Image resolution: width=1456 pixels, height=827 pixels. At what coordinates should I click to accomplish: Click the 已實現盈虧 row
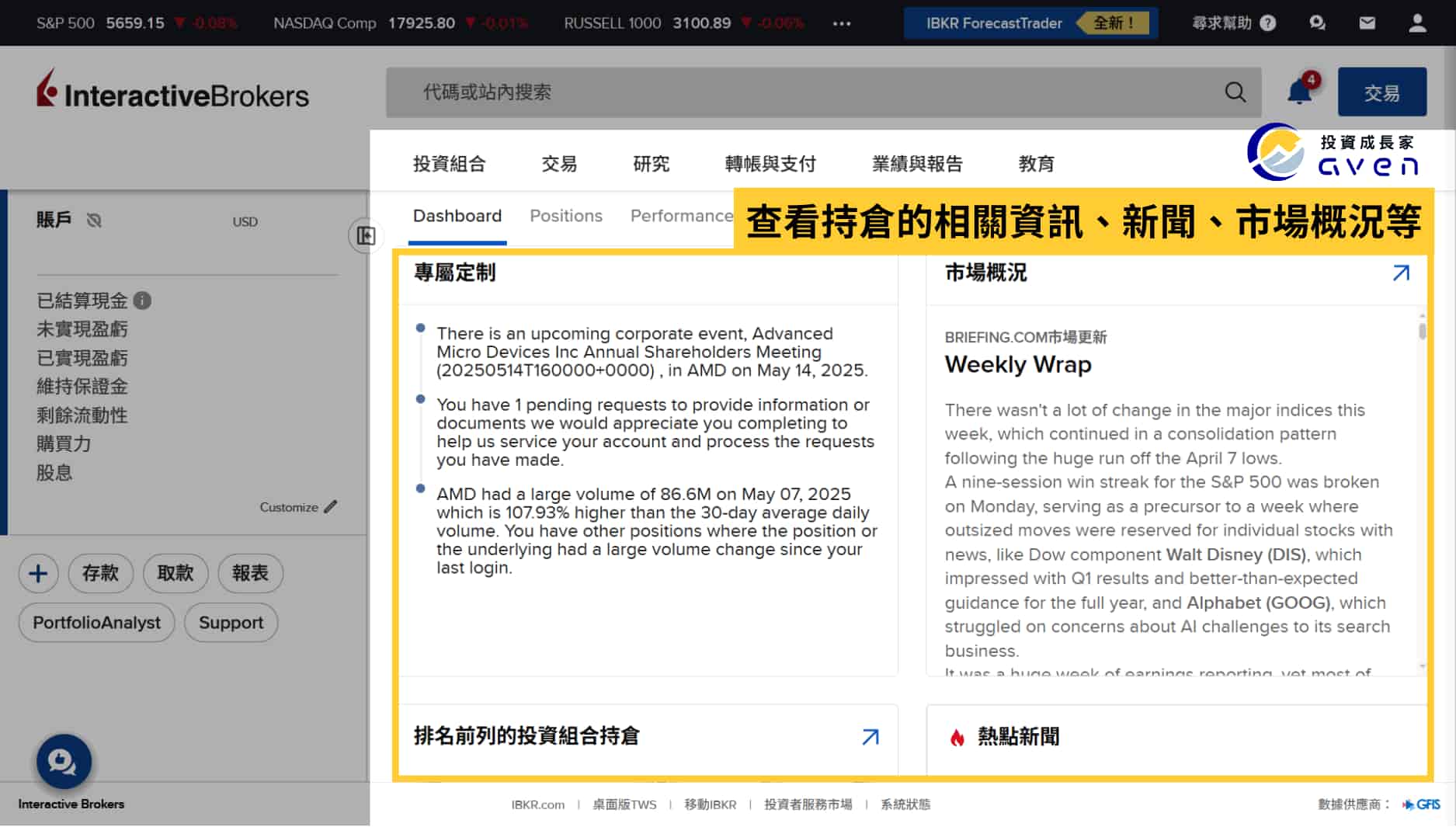pos(82,358)
